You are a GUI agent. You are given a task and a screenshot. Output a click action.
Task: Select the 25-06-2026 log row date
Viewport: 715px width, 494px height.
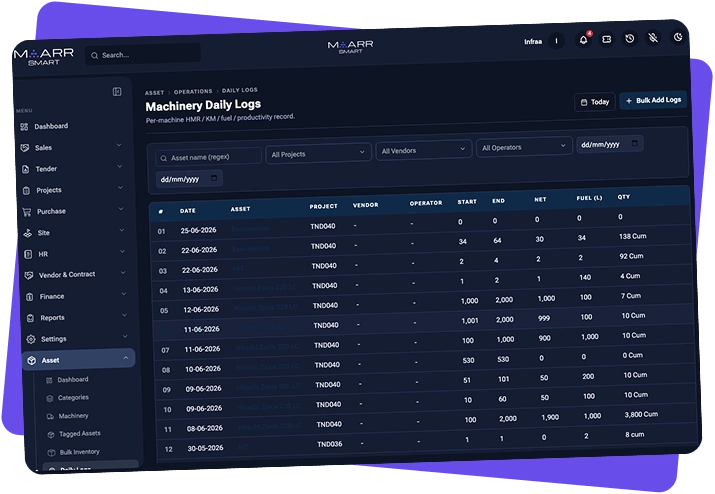[198, 230]
